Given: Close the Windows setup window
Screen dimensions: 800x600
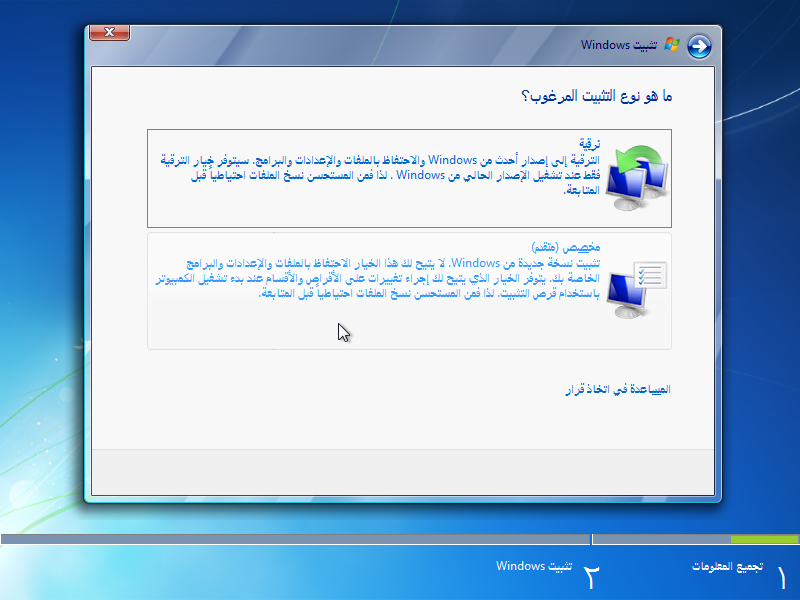Looking at the screenshot, I should [x=108, y=31].
